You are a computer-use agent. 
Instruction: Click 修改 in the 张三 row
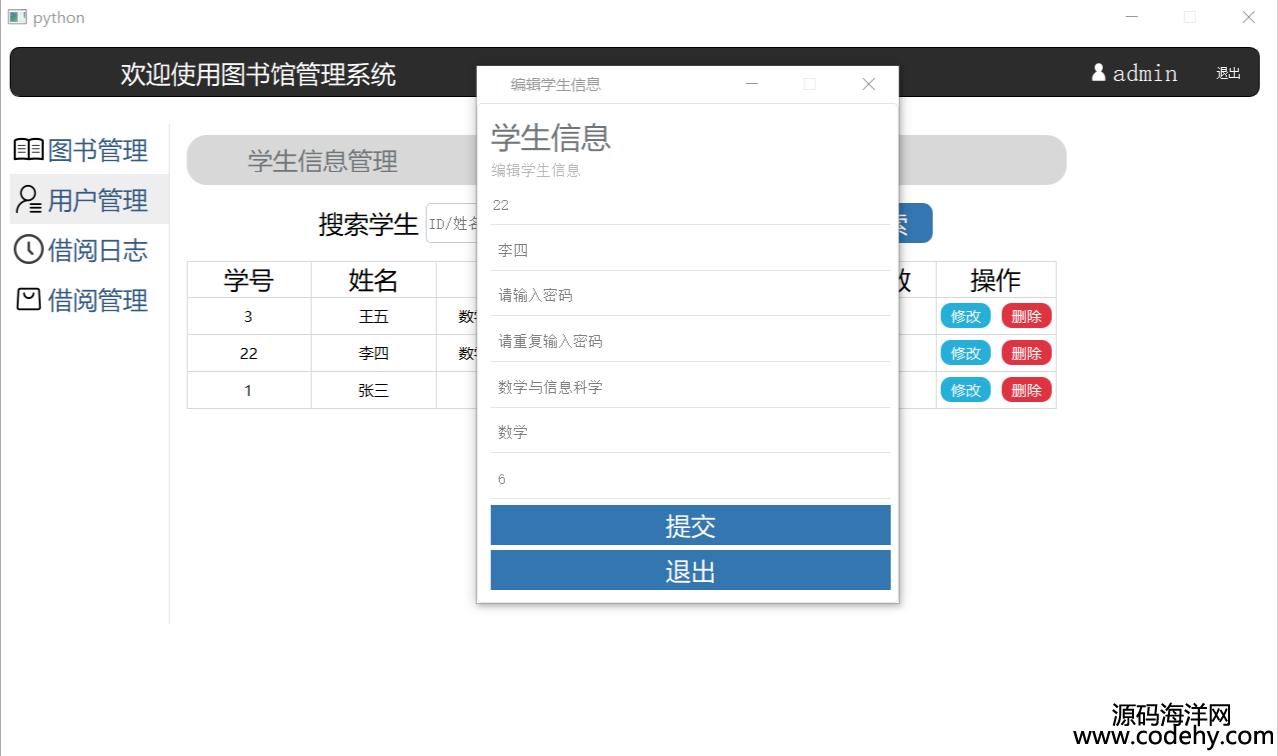(x=965, y=390)
